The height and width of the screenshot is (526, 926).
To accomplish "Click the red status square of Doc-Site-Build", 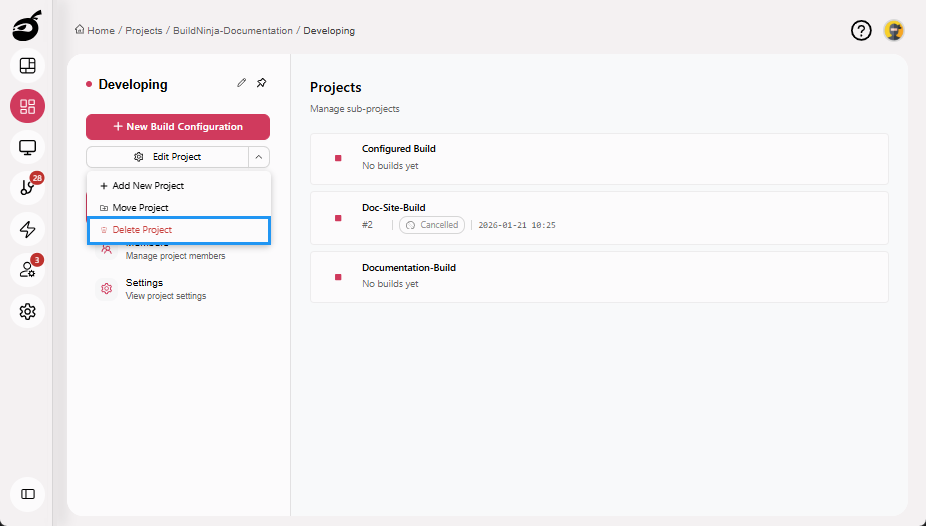I will (x=338, y=218).
